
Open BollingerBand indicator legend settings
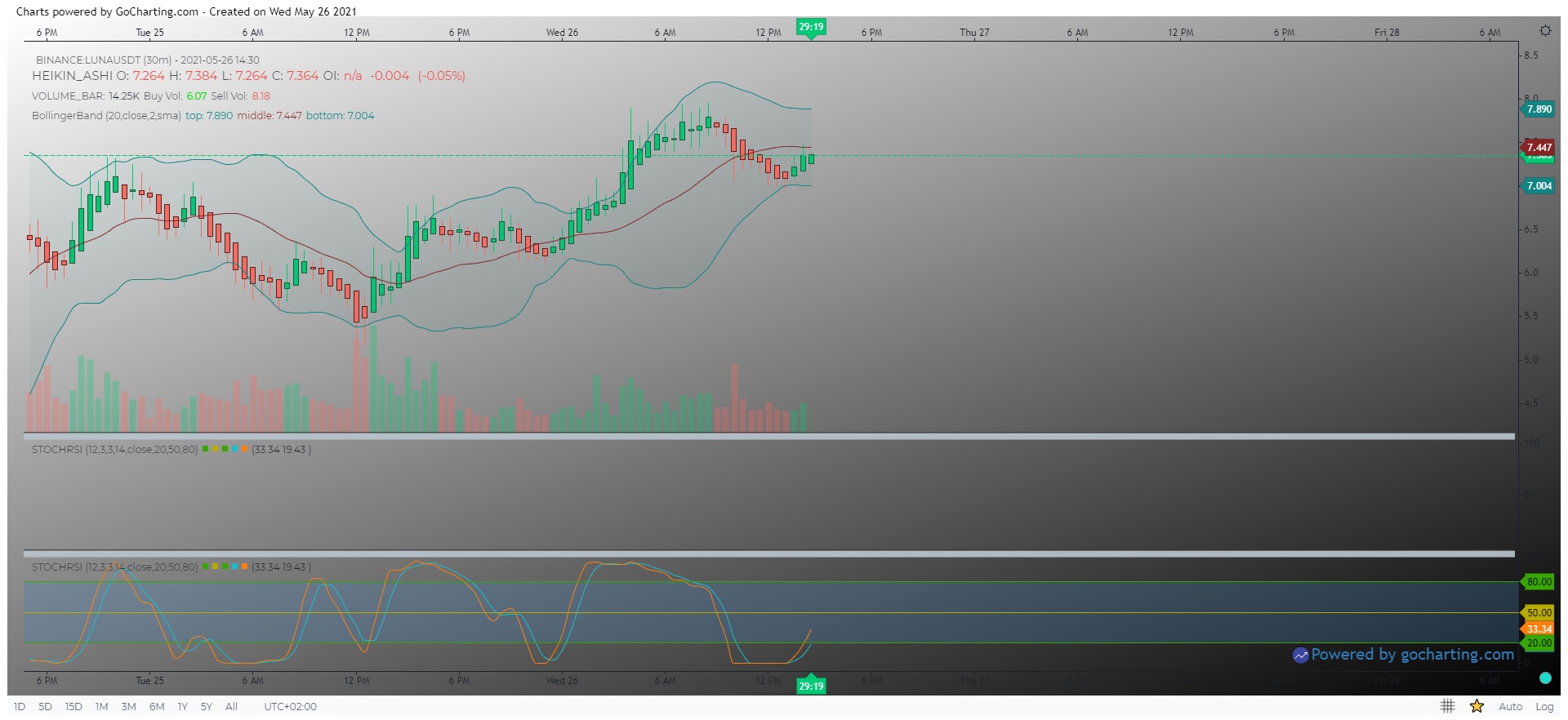106,116
